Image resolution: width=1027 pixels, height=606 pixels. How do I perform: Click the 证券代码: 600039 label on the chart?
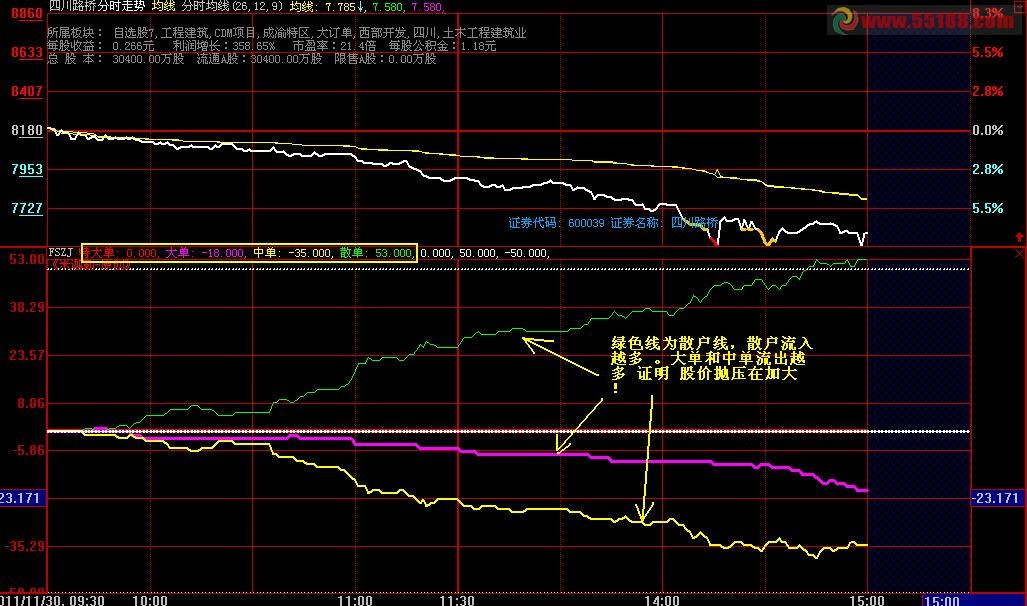click(x=557, y=223)
